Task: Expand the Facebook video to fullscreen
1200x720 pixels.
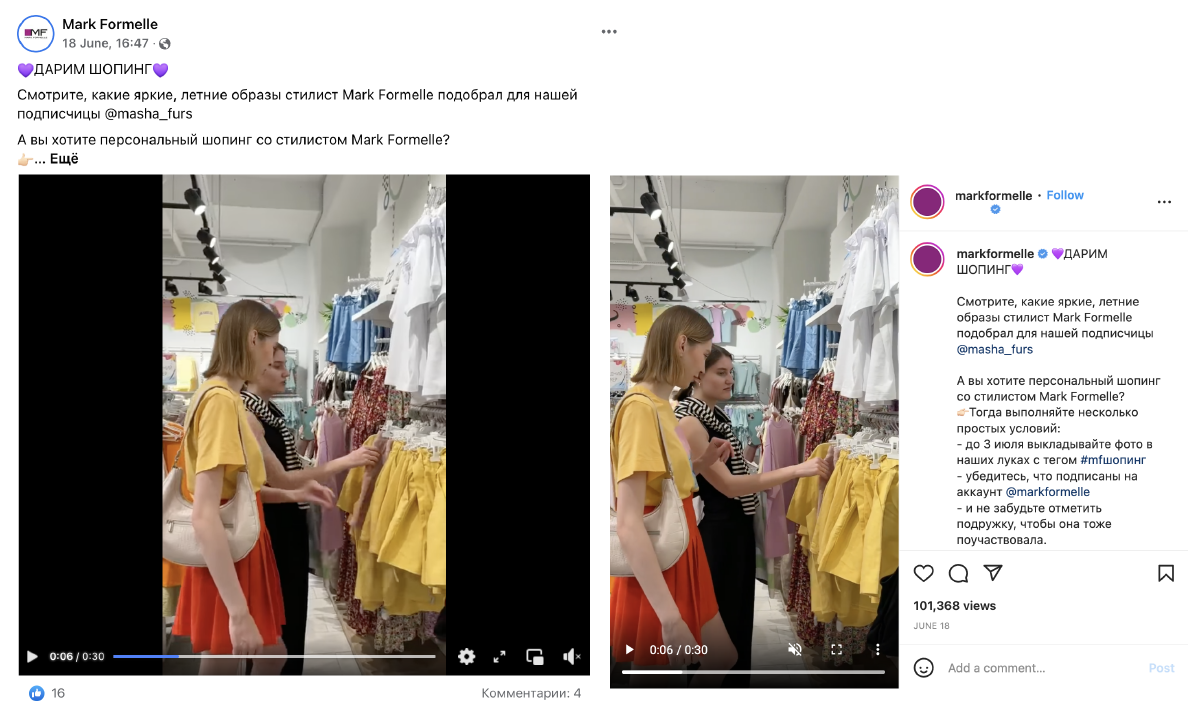Action: [x=499, y=656]
